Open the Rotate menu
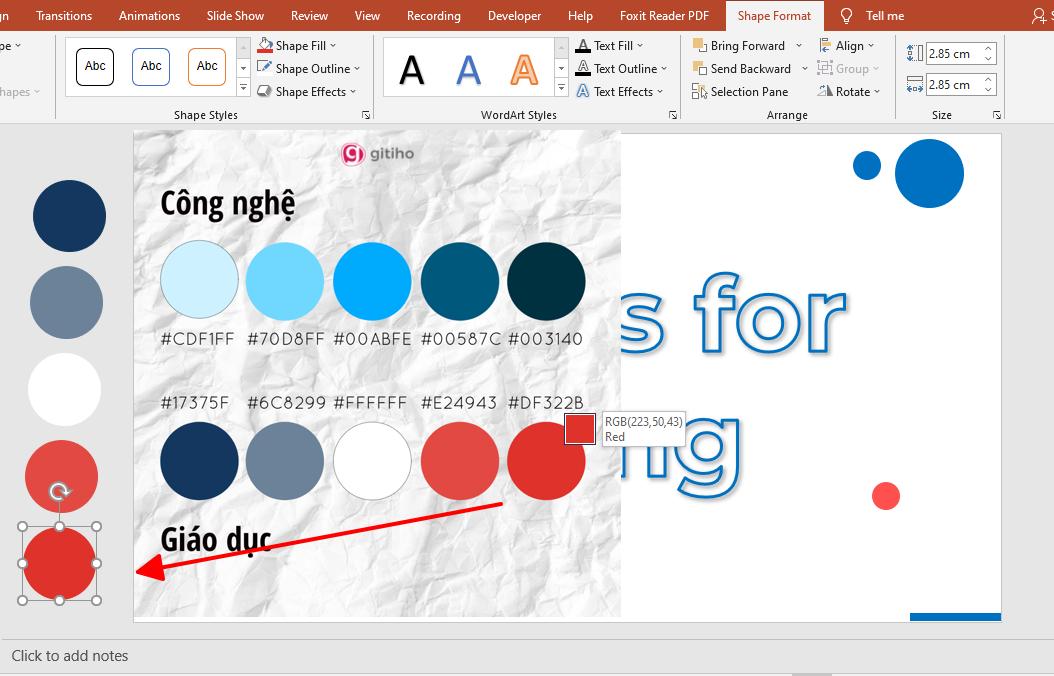The image size is (1054, 676). tap(849, 91)
